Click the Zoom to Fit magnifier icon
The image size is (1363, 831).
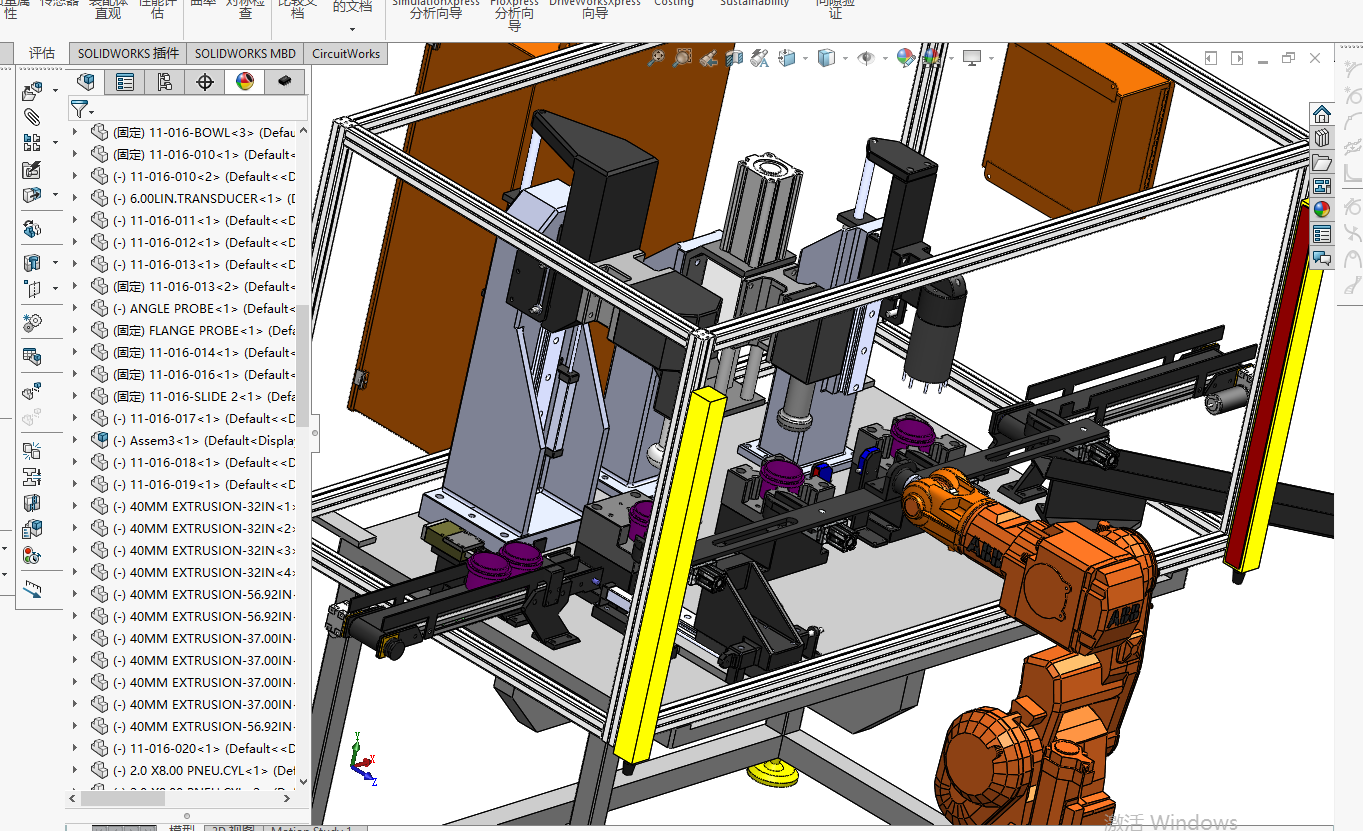click(x=656, y=58)
